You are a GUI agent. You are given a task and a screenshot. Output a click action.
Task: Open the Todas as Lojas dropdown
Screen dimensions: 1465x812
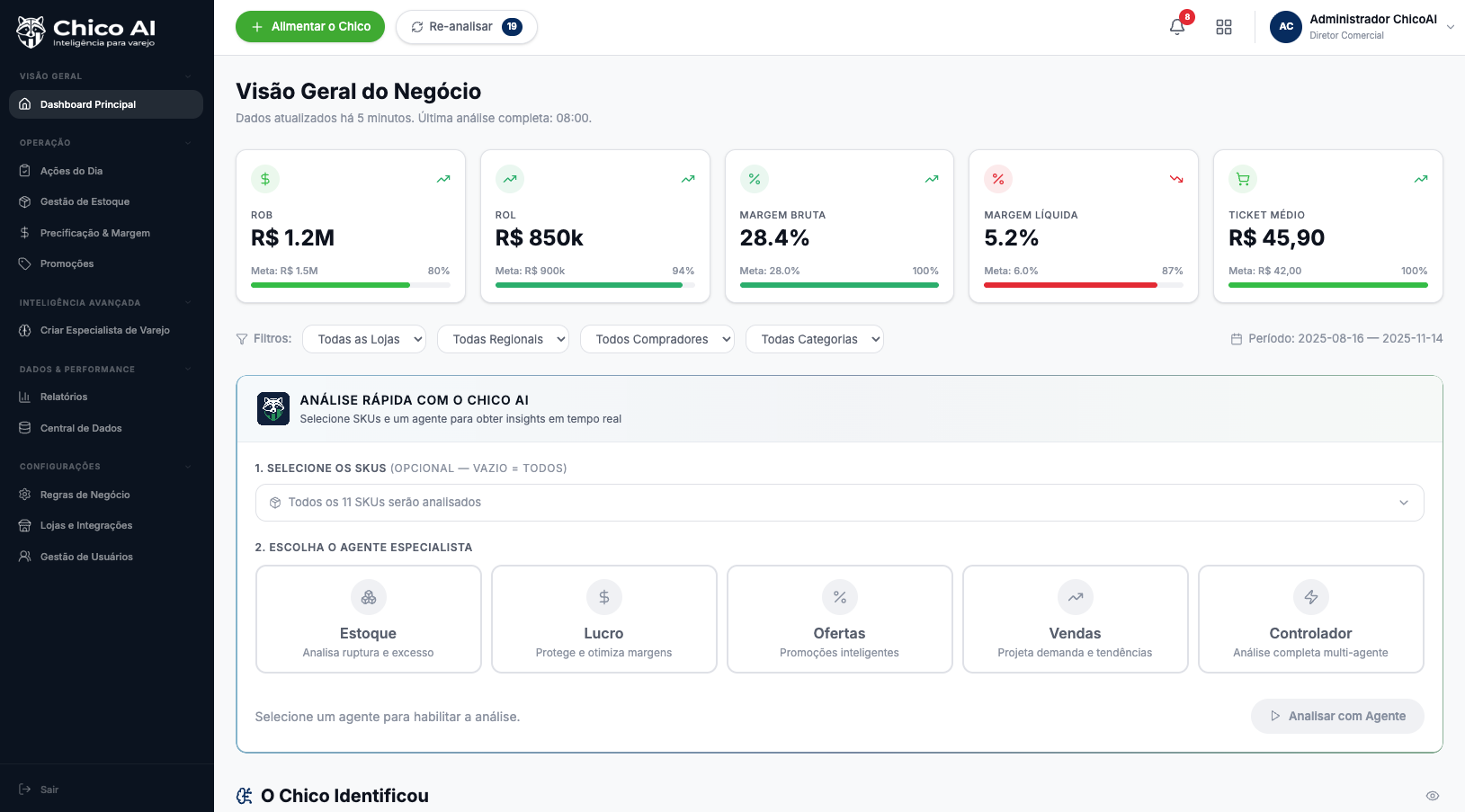(364, 339)
